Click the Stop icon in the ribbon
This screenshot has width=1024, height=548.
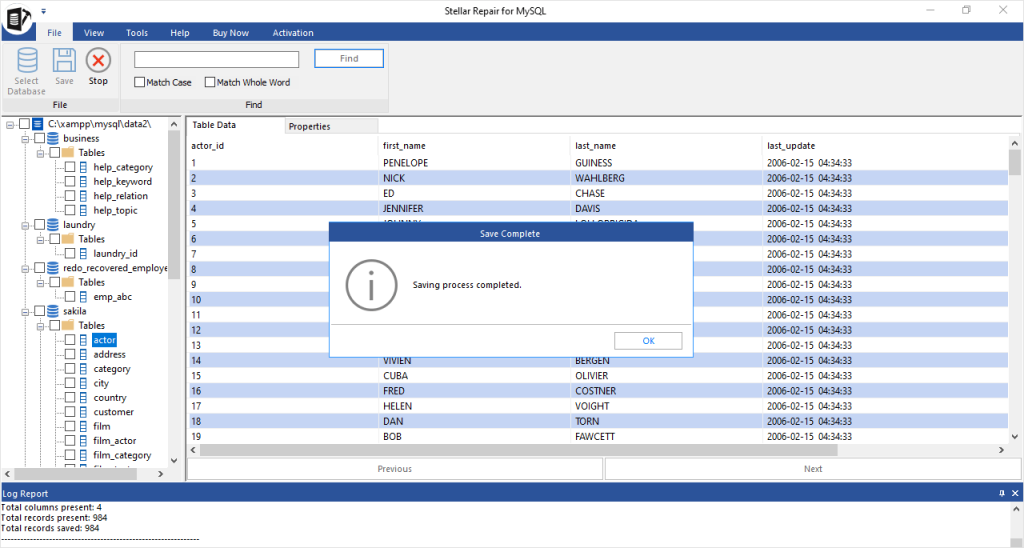pyautogui.click(x=98, y=61)
